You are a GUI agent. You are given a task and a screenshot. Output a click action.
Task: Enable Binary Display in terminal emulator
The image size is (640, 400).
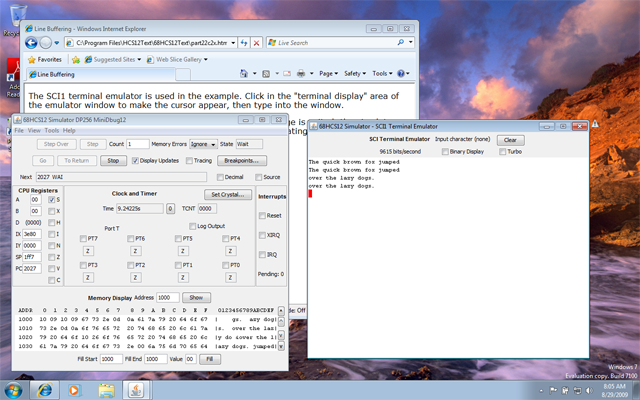point(445,151)
